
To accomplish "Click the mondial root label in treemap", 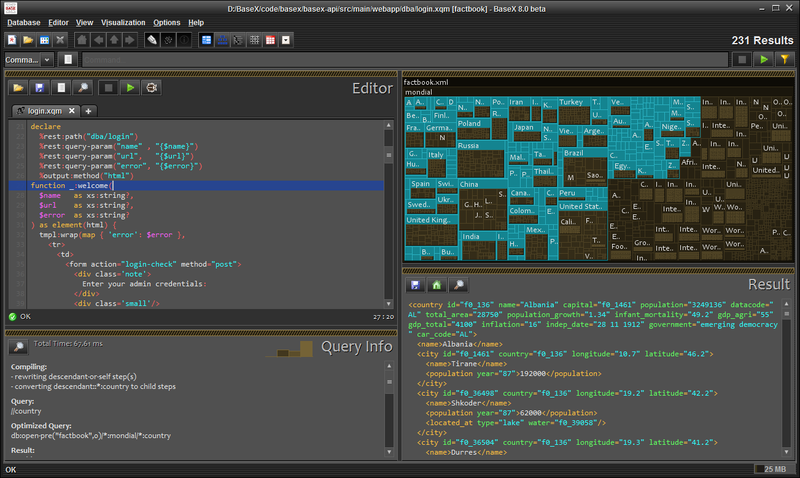I will coord(418,92).
